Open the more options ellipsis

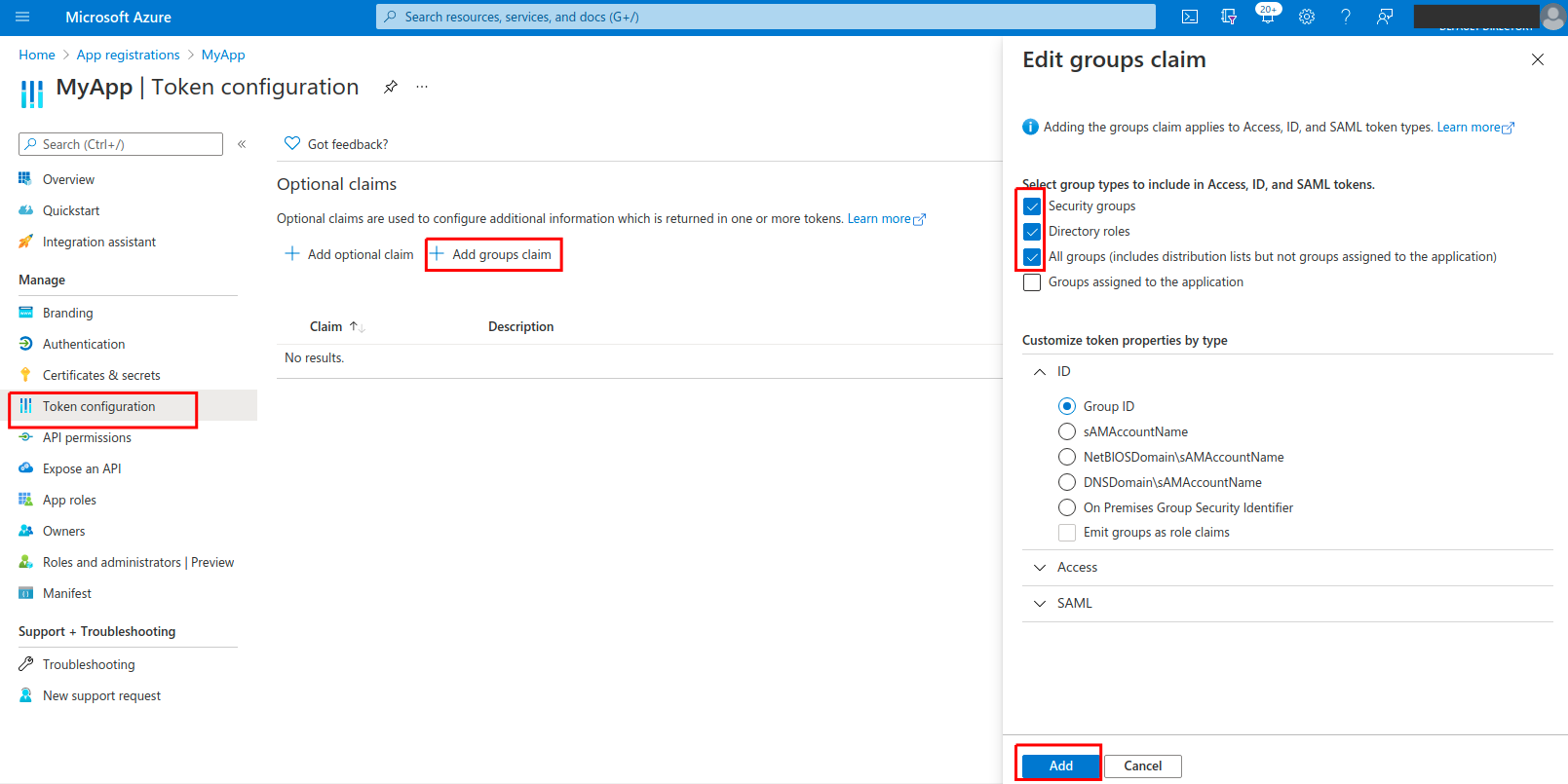(x=422, y=87)
